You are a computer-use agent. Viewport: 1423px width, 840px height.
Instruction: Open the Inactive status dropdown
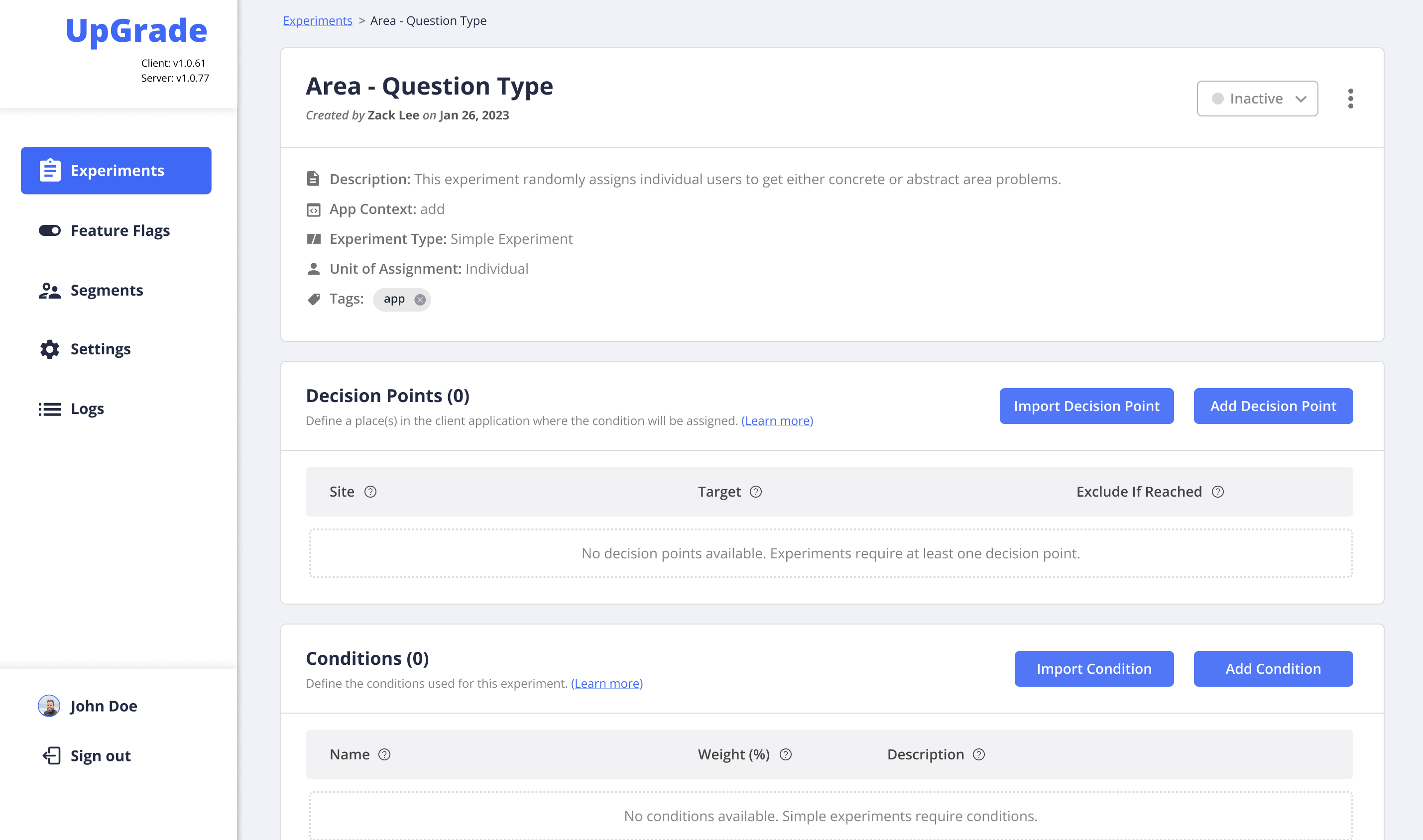click(1257, 99)
